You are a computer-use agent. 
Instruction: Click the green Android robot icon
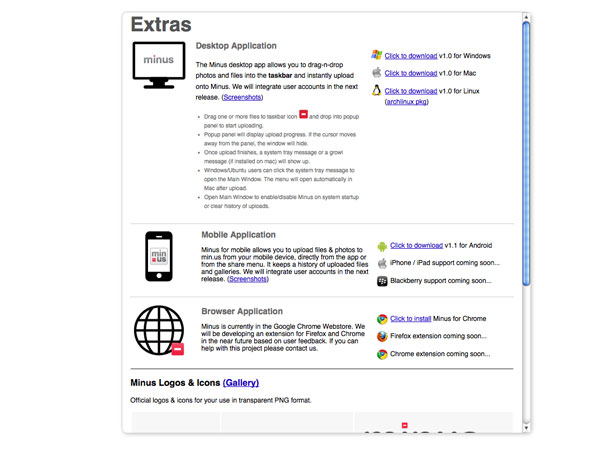[x=382, y=246]
